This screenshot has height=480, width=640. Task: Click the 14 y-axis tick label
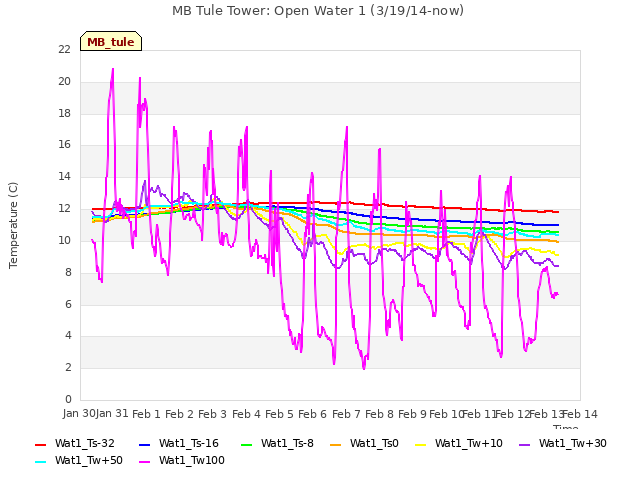click(x=64, y=176)
